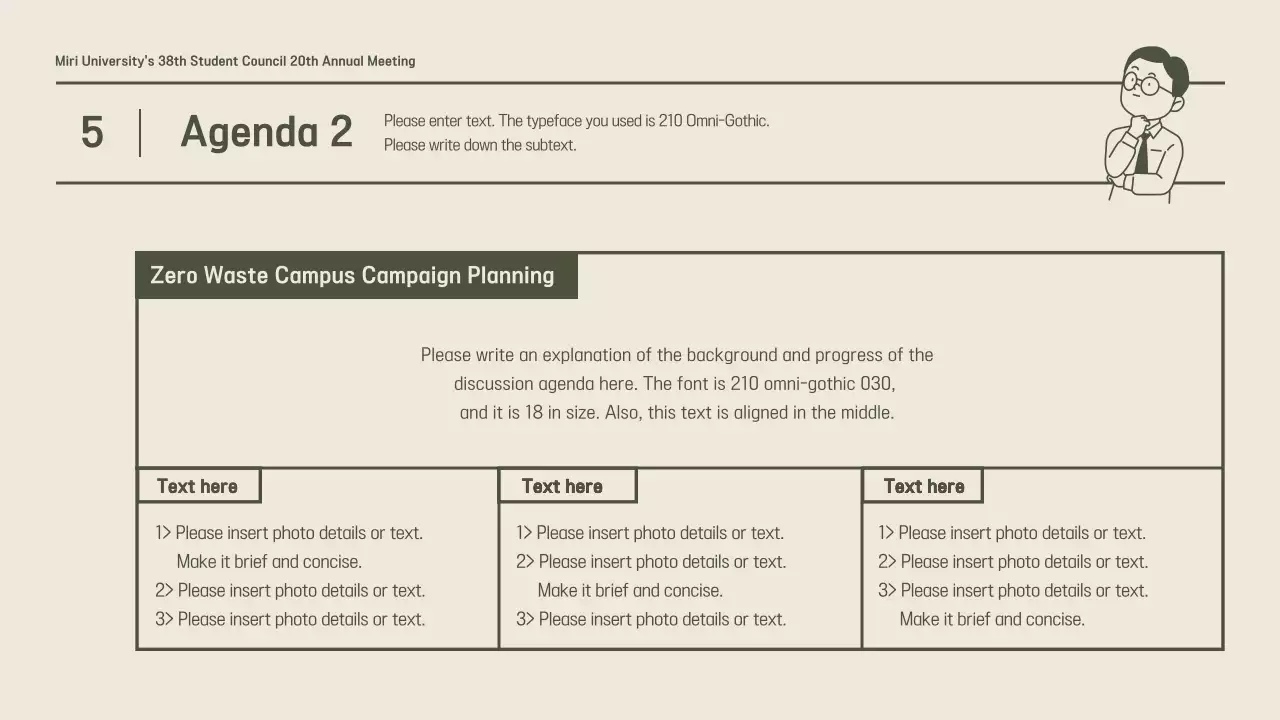Select the right column 'Text here' label
Viewport: 1280px width, 720px height.
pyautogui.click(x=924, y=487)
